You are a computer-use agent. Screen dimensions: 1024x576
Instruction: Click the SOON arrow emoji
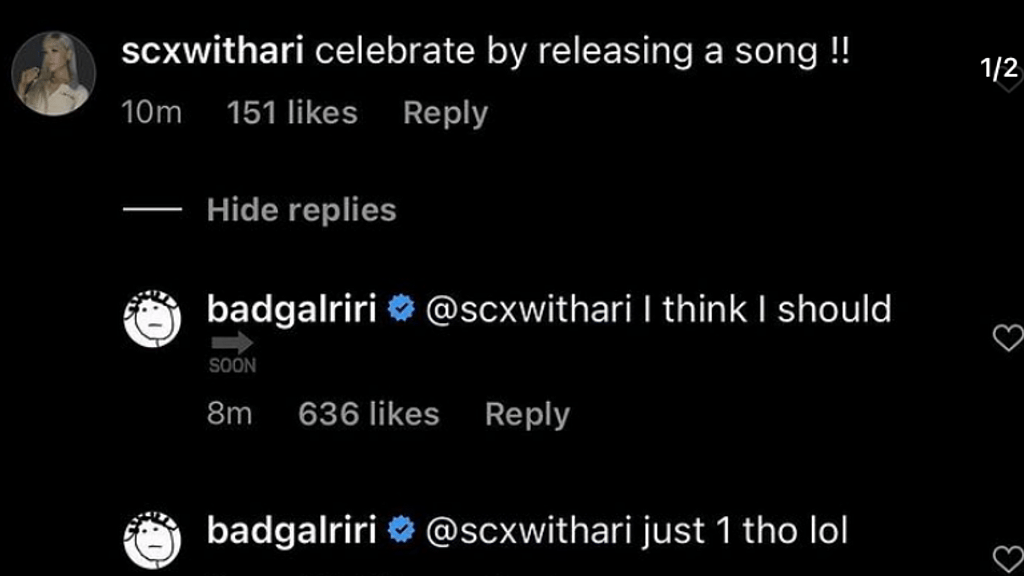[x=232, y=353]
